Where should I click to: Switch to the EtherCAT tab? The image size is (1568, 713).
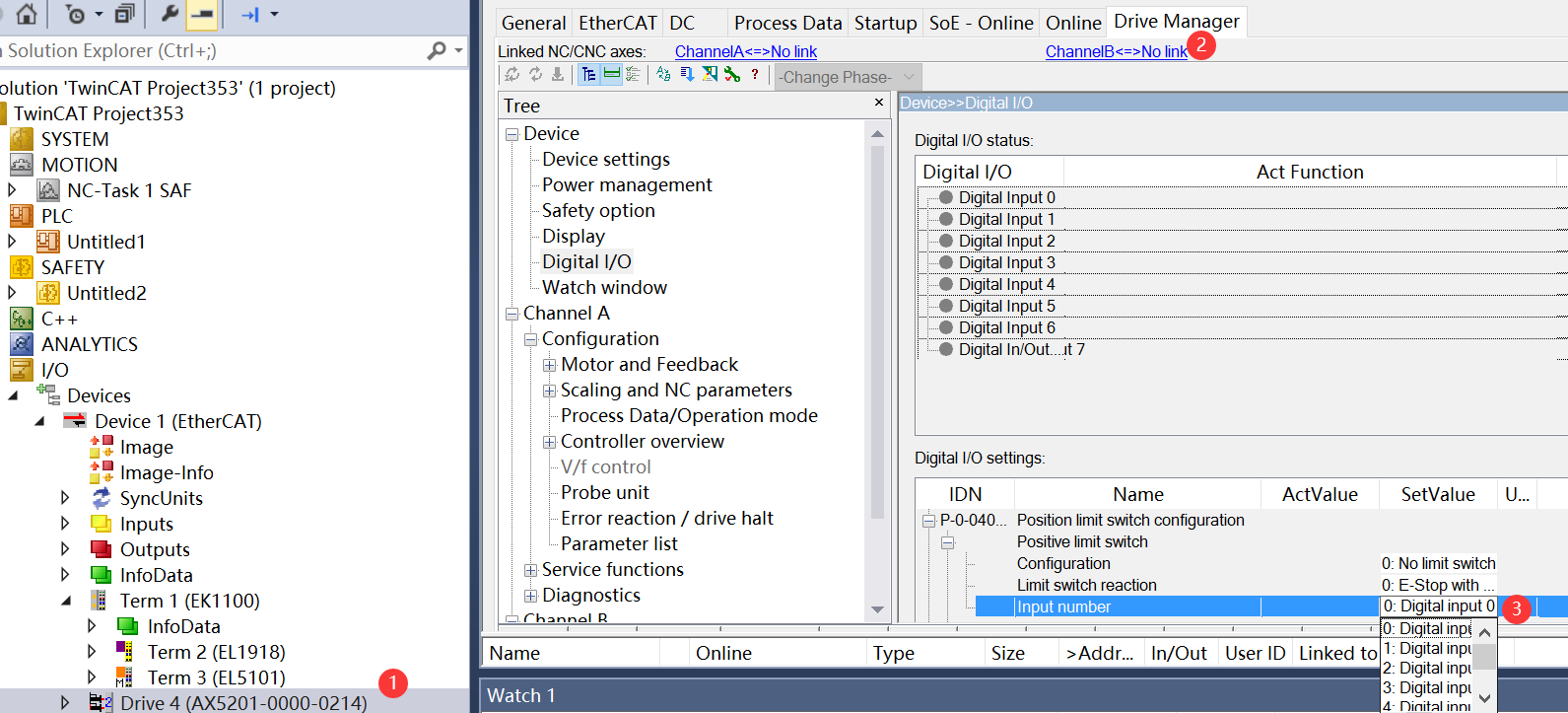click(x=617, y=23)
